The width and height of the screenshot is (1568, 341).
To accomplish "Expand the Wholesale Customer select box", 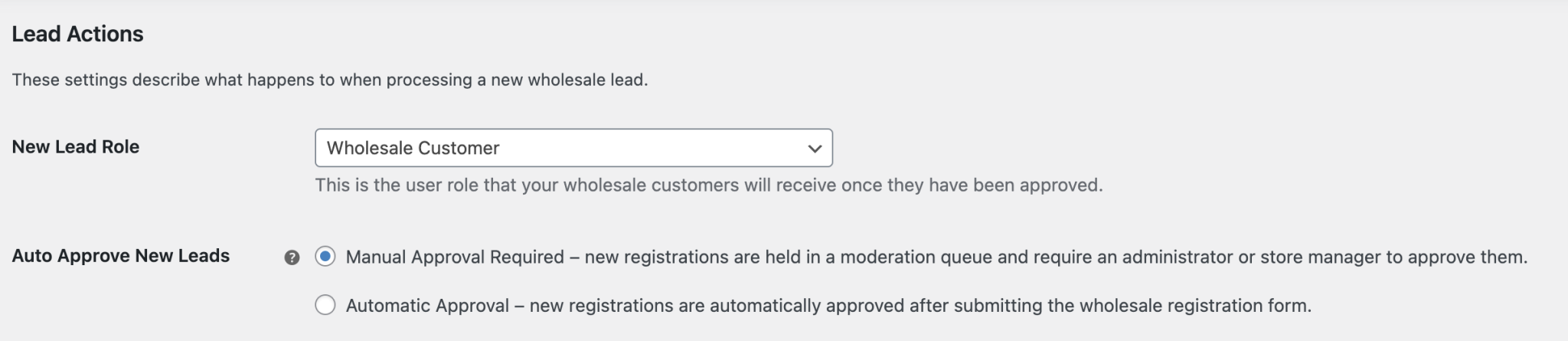I will click(x=573, y=148).
